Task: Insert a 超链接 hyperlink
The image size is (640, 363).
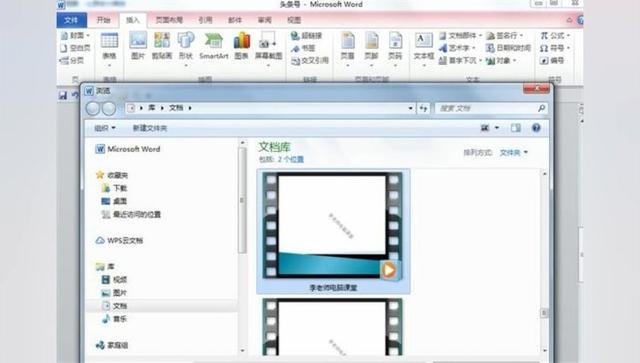Action: point(307,36)
